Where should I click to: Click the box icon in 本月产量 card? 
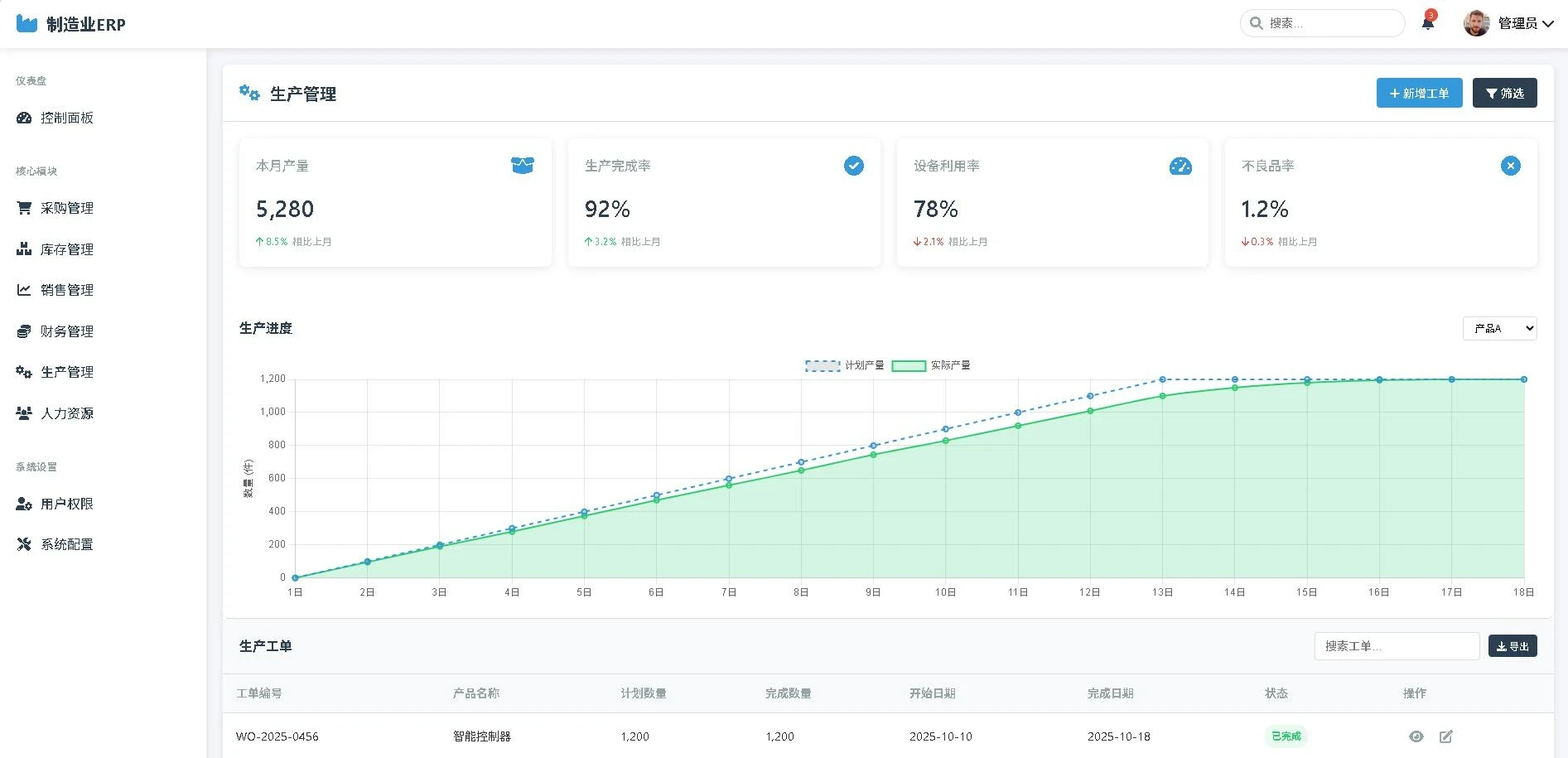point(523,166)
